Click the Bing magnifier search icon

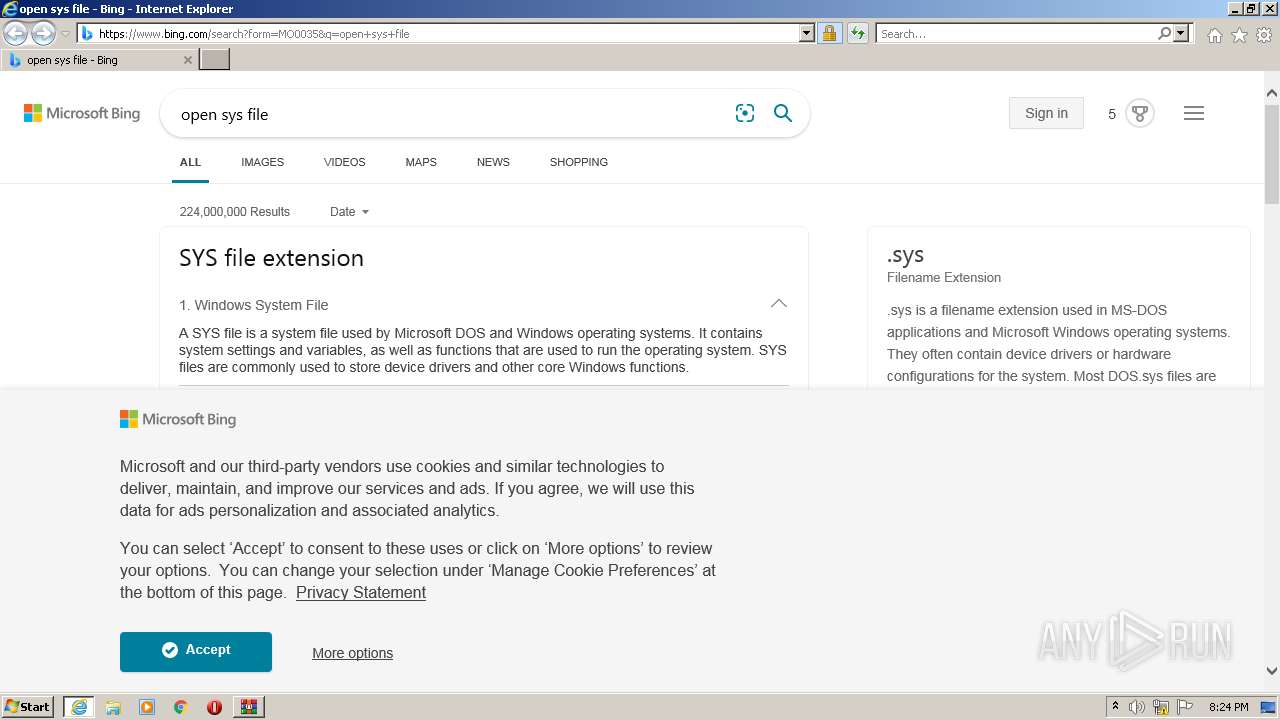coord(783,114)
